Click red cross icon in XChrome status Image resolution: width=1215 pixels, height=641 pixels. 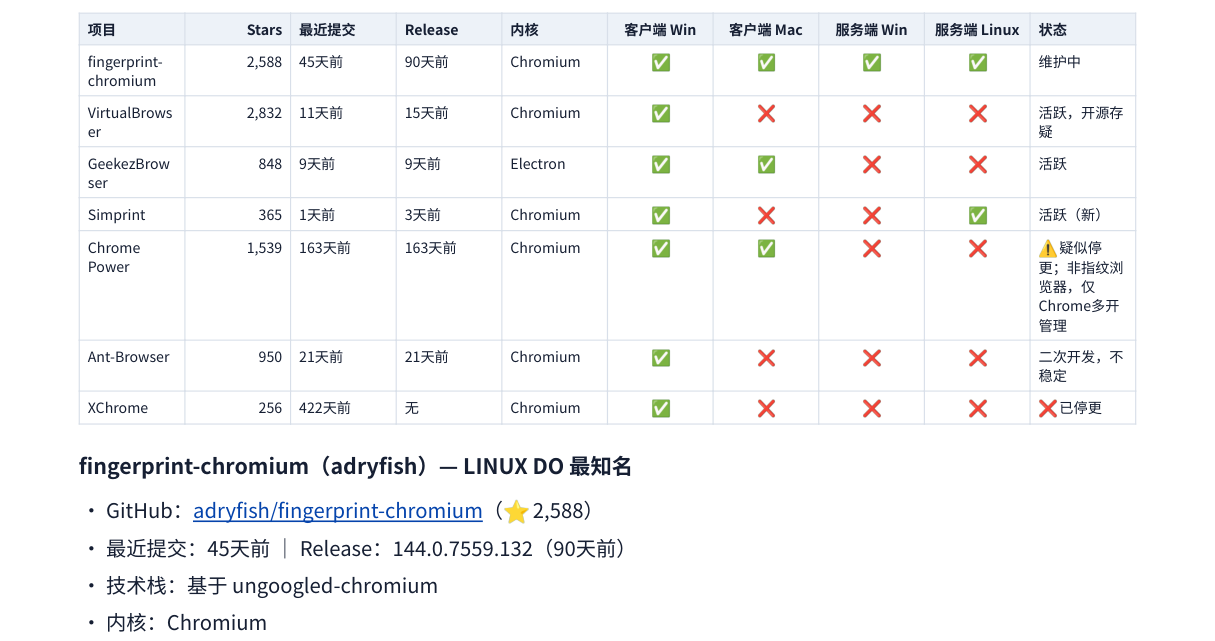coord(1048,408)
